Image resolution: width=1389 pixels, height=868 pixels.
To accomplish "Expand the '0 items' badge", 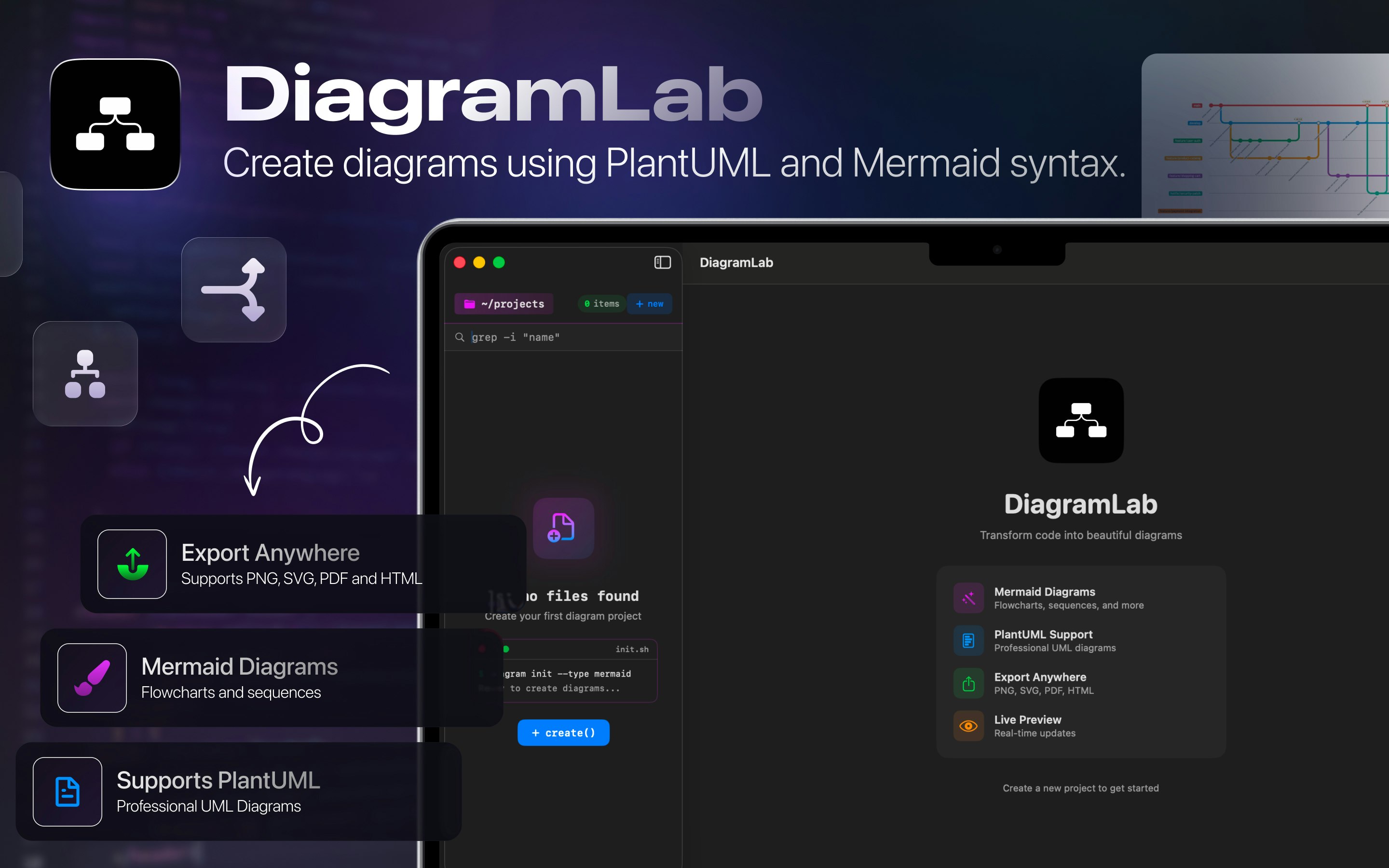I will (601, 304).
